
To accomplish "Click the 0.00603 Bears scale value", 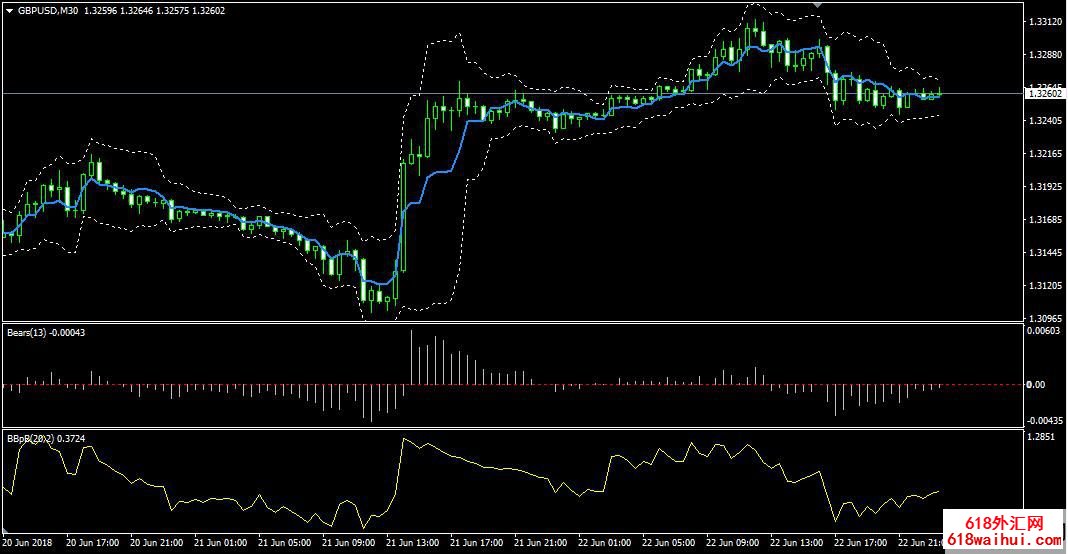I will click(x=1043, y=331).
